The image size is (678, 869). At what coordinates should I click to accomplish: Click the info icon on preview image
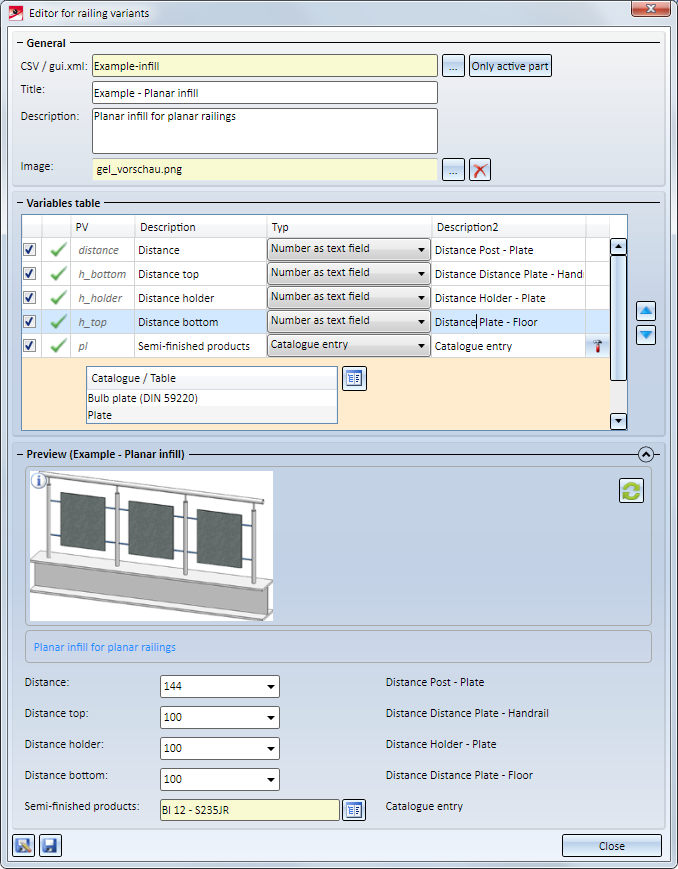(40, 481)
